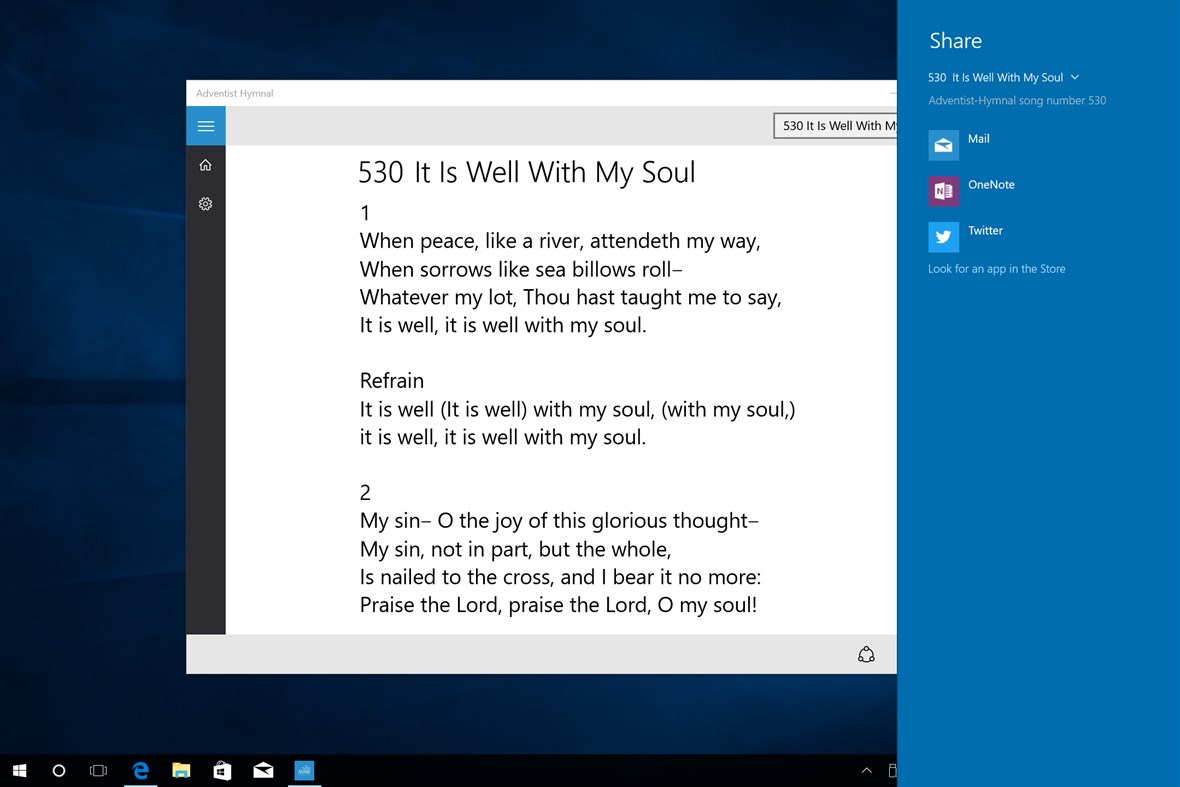Open the hymnal Settings gear

coord(205,203)
